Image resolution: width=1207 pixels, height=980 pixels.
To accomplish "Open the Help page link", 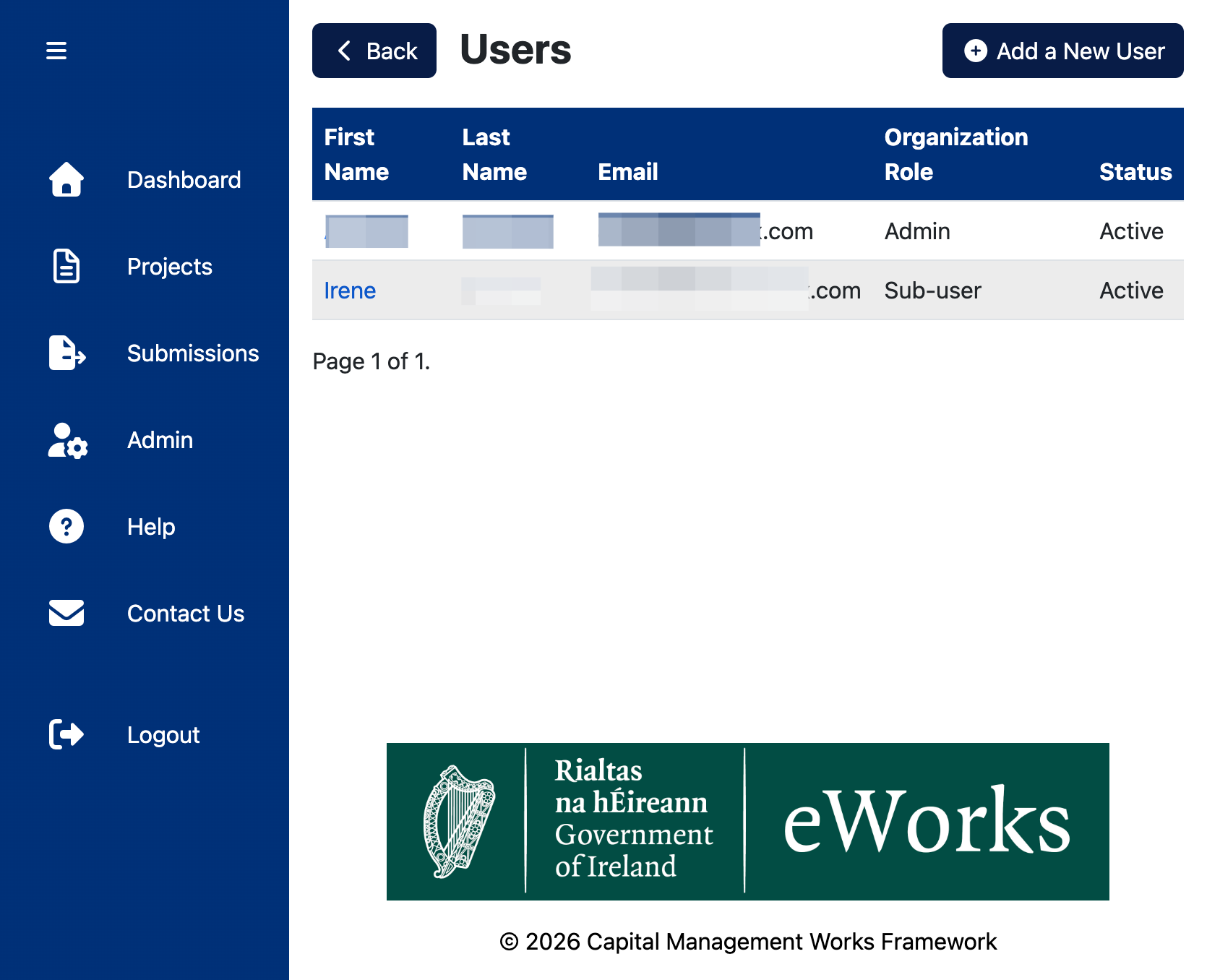I will point(151,527).
